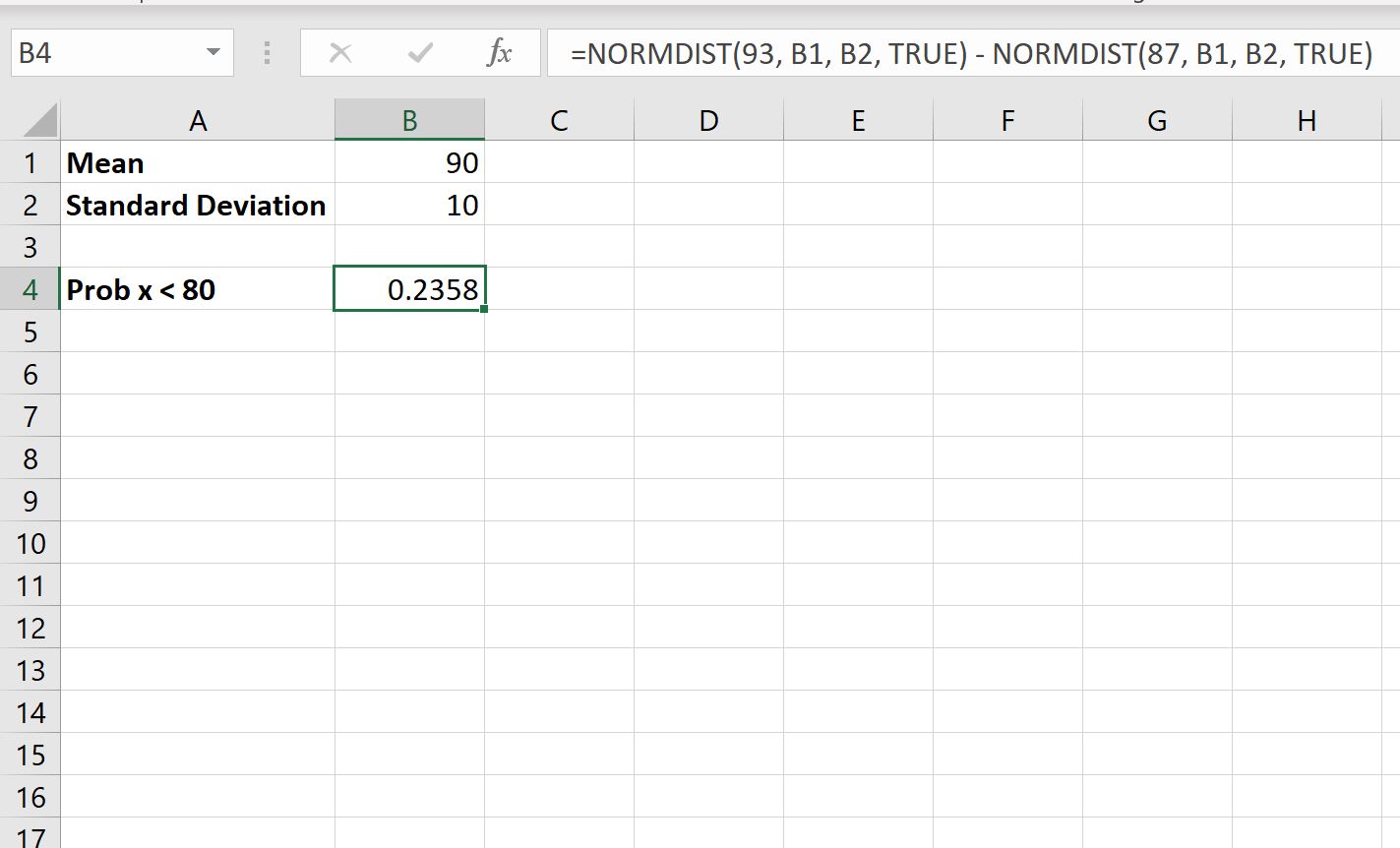Select column E header

click(x=857, y=119)
